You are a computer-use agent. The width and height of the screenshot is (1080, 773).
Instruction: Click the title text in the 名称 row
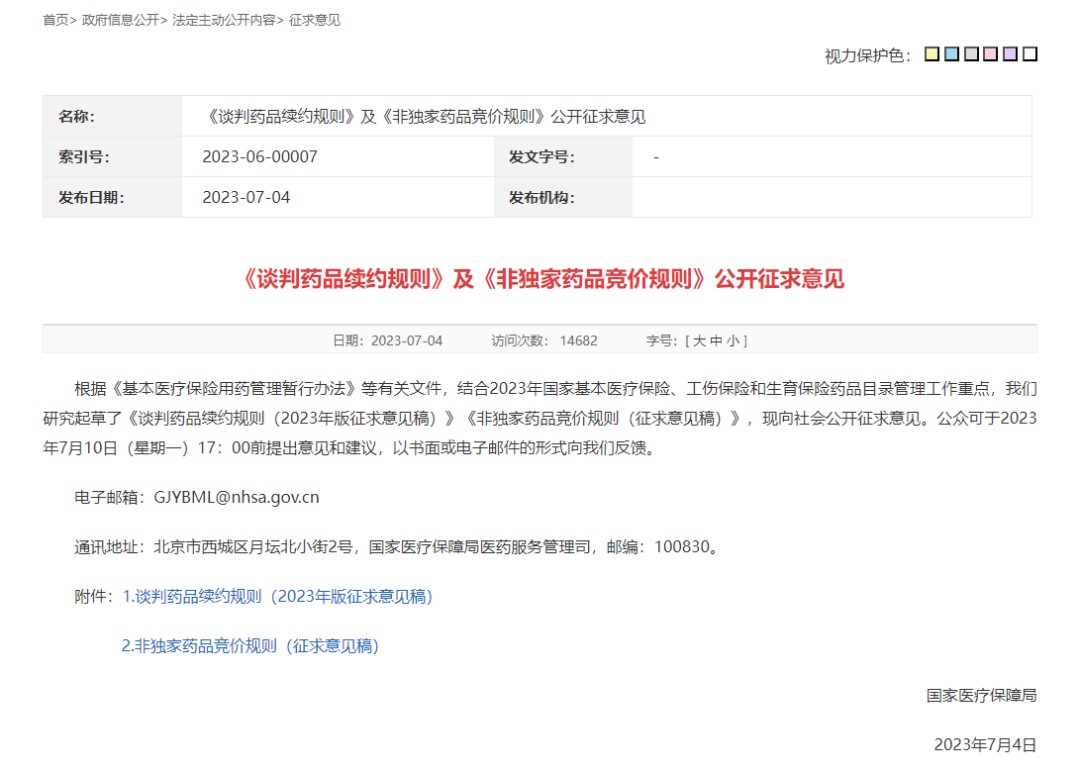424,117
